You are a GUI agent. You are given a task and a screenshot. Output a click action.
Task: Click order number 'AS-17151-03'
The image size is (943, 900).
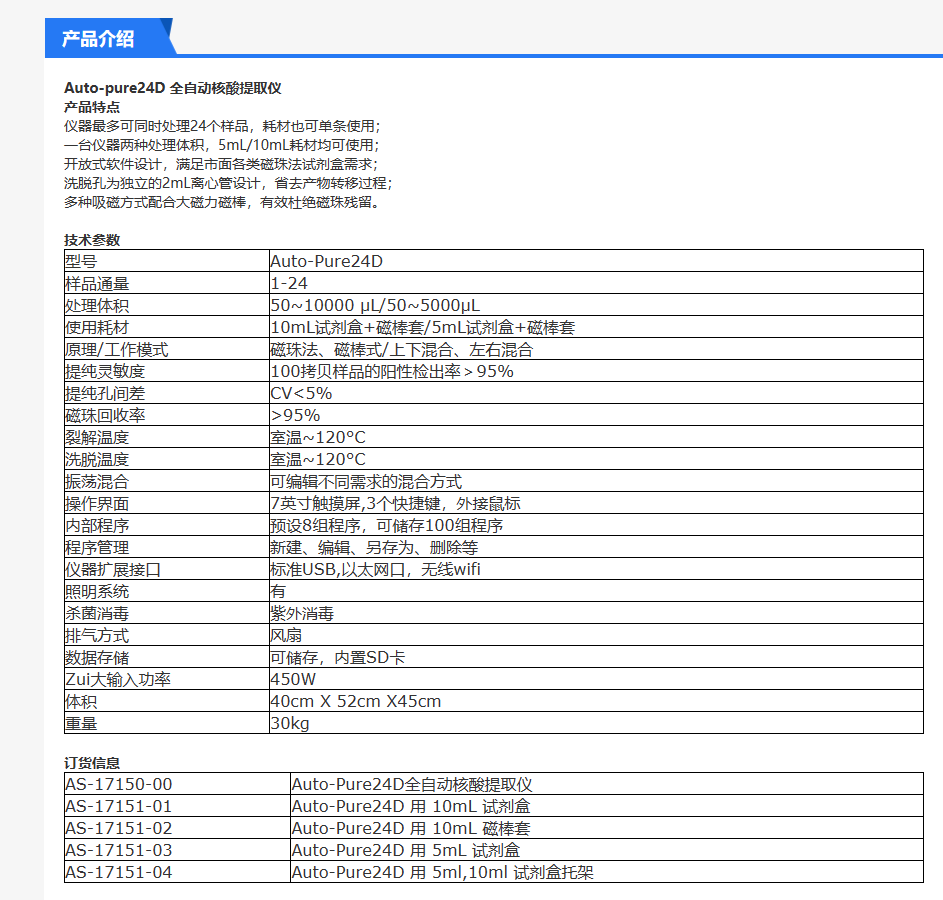118,850
